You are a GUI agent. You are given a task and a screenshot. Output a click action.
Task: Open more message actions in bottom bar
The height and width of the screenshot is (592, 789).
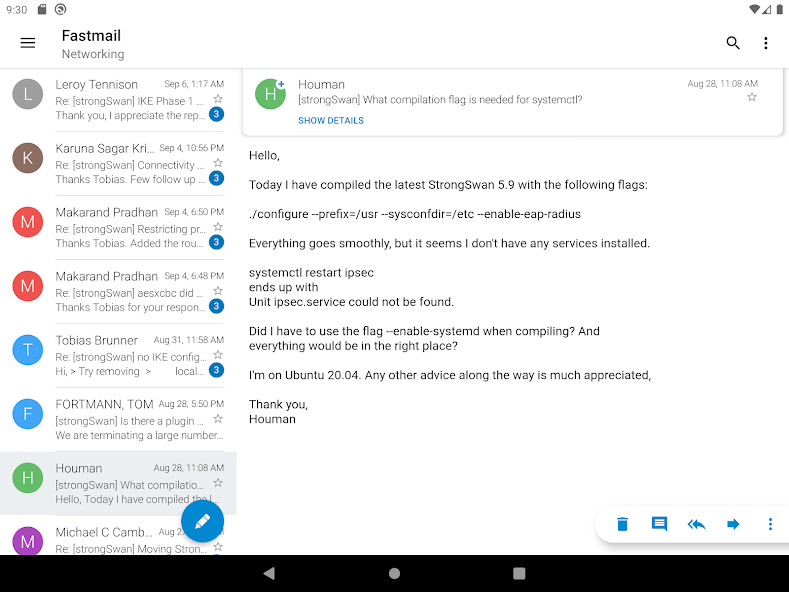pos(770,524)
